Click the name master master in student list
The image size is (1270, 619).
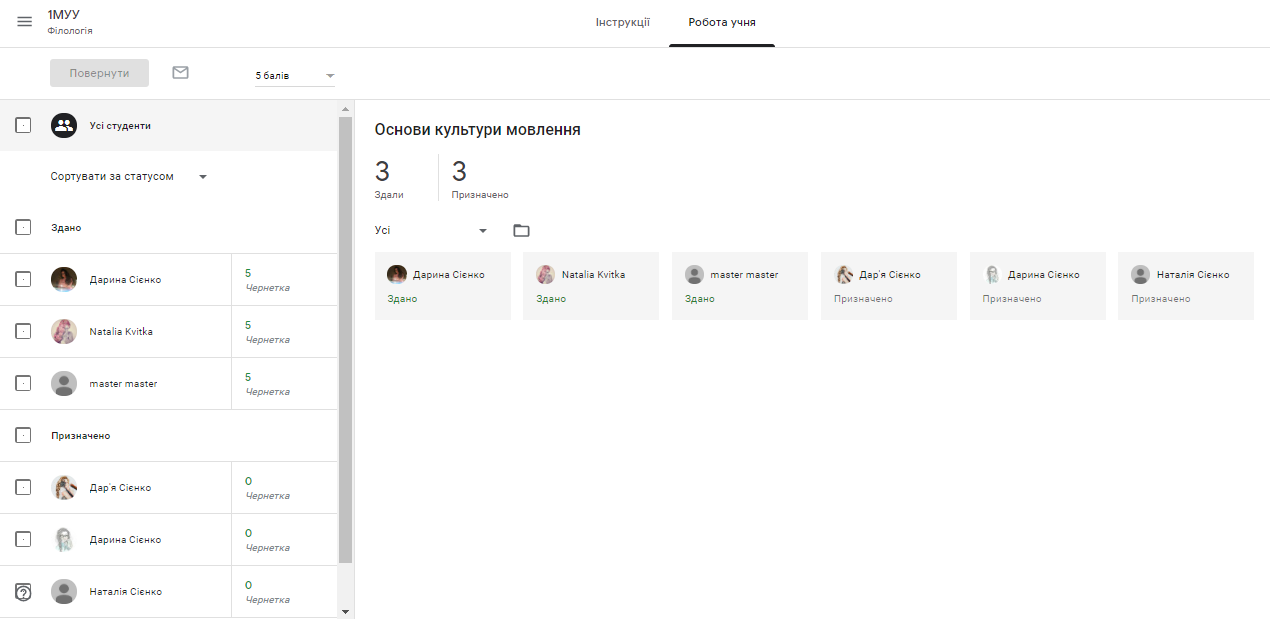click(123, 384)
